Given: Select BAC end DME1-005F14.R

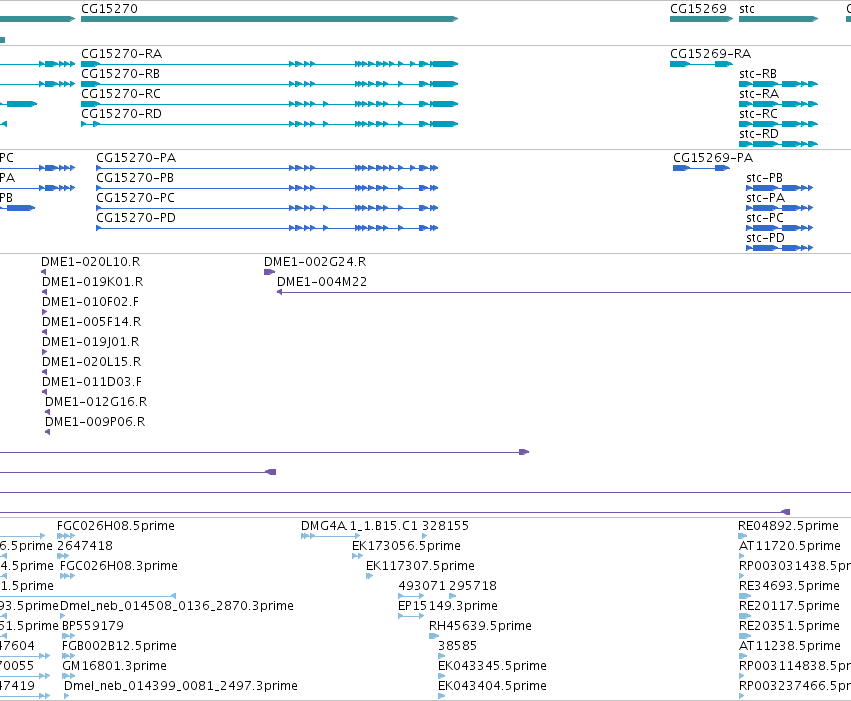Looking at the screenshot, I should [x=92, y=322].
